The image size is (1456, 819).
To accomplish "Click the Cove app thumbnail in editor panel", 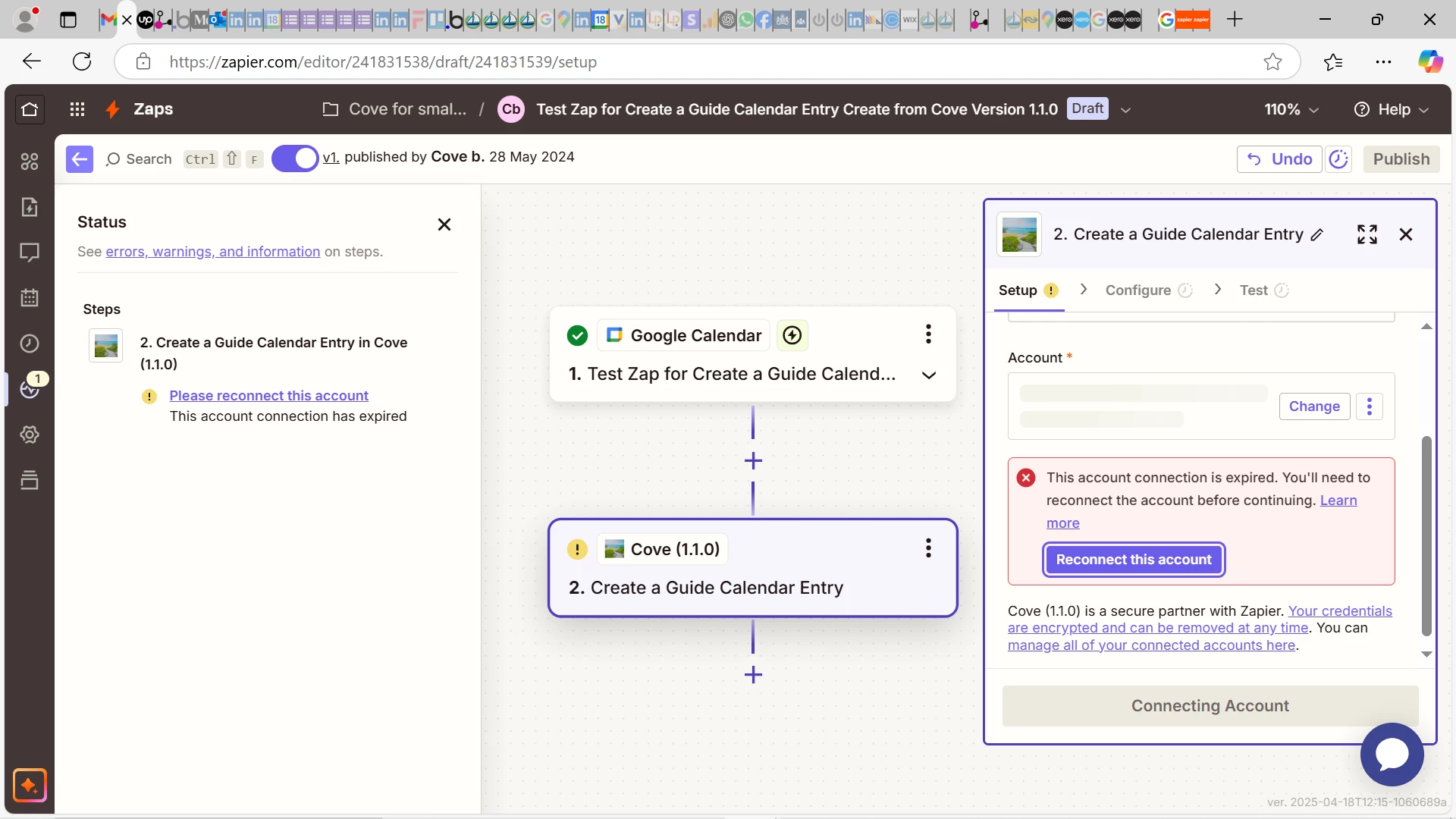I will point(1019,234).
